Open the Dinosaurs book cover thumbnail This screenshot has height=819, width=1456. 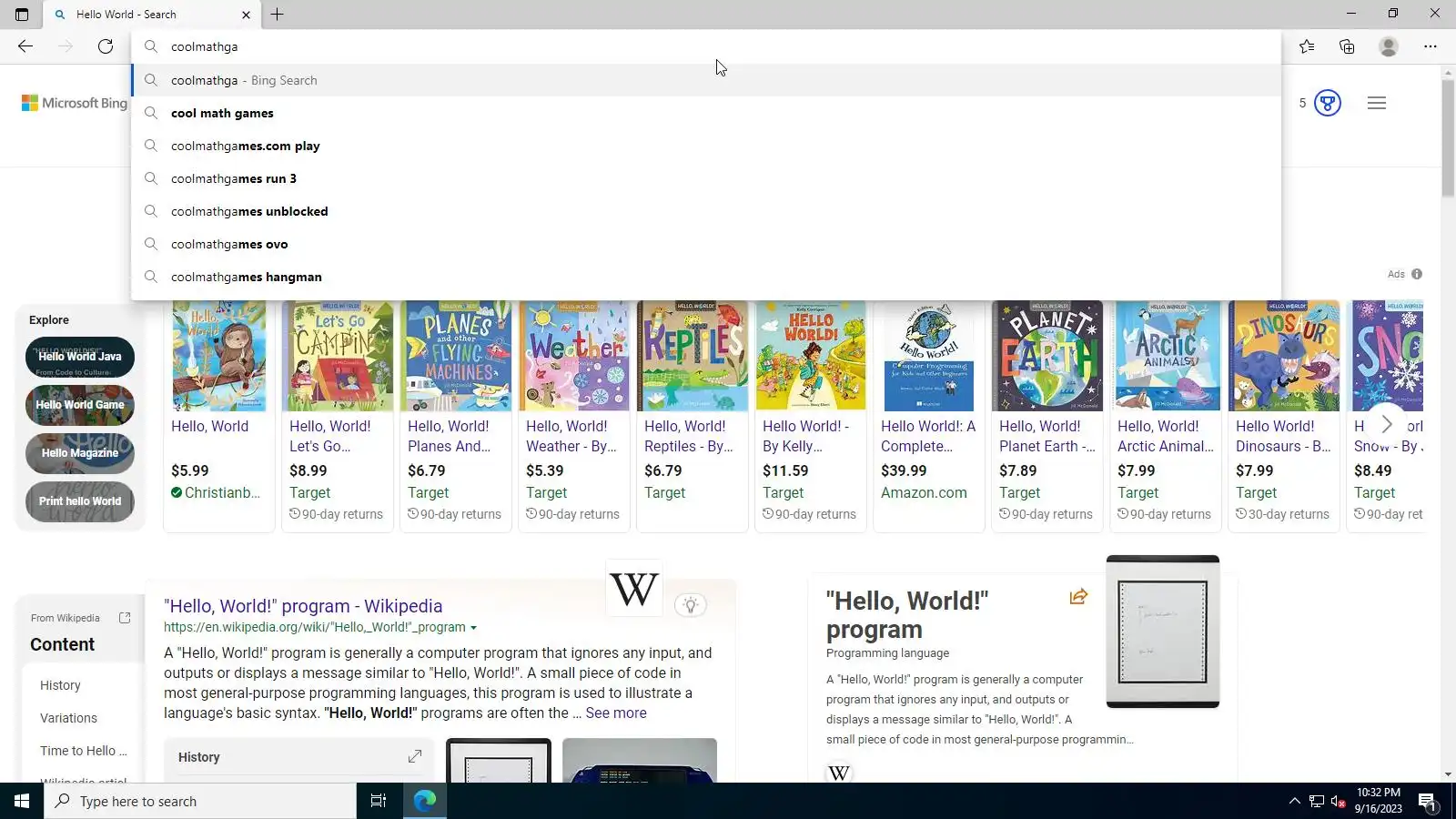(x=1284, y=357)
